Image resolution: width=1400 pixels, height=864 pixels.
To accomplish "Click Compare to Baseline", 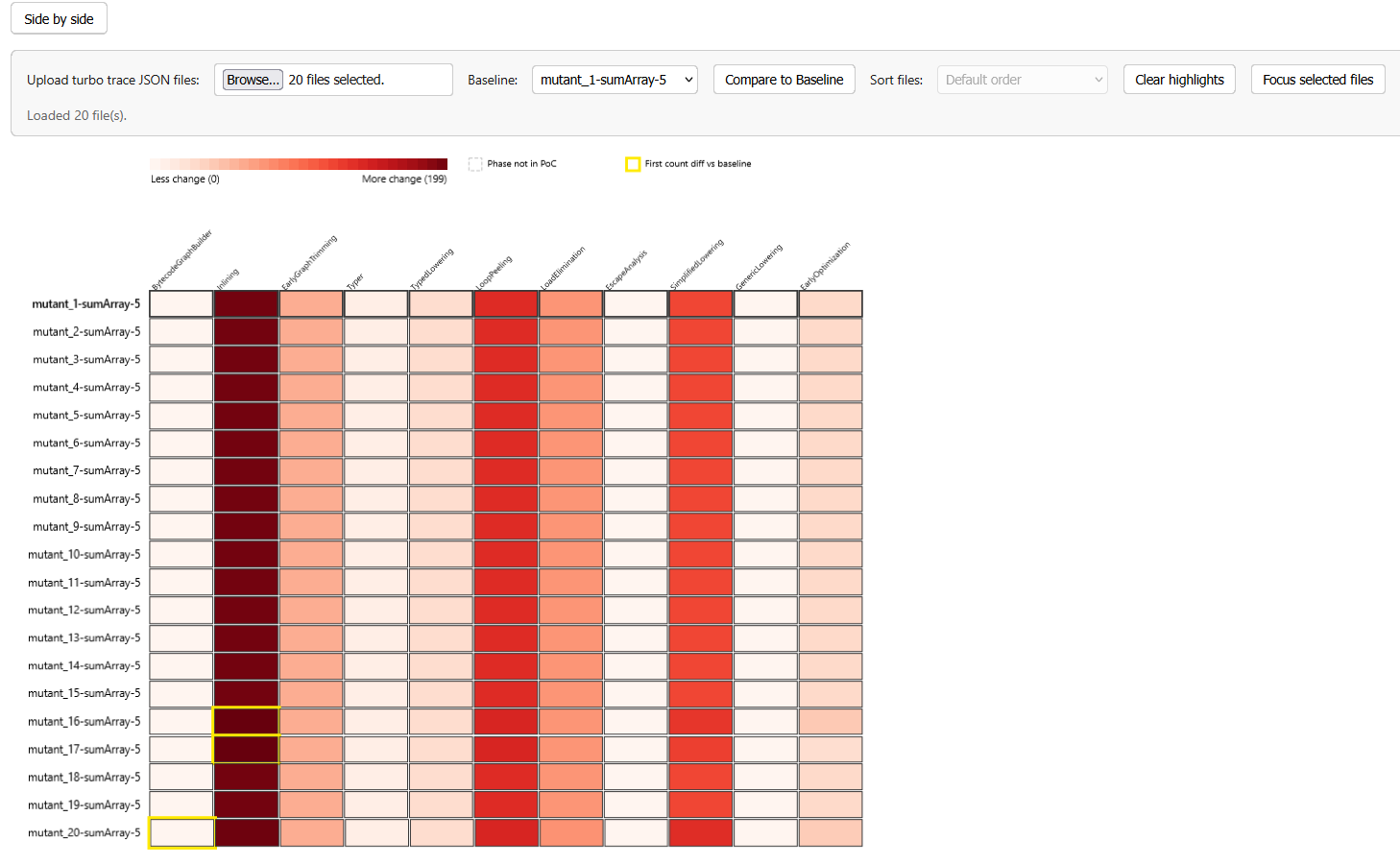I will click(x=784, y=80).
